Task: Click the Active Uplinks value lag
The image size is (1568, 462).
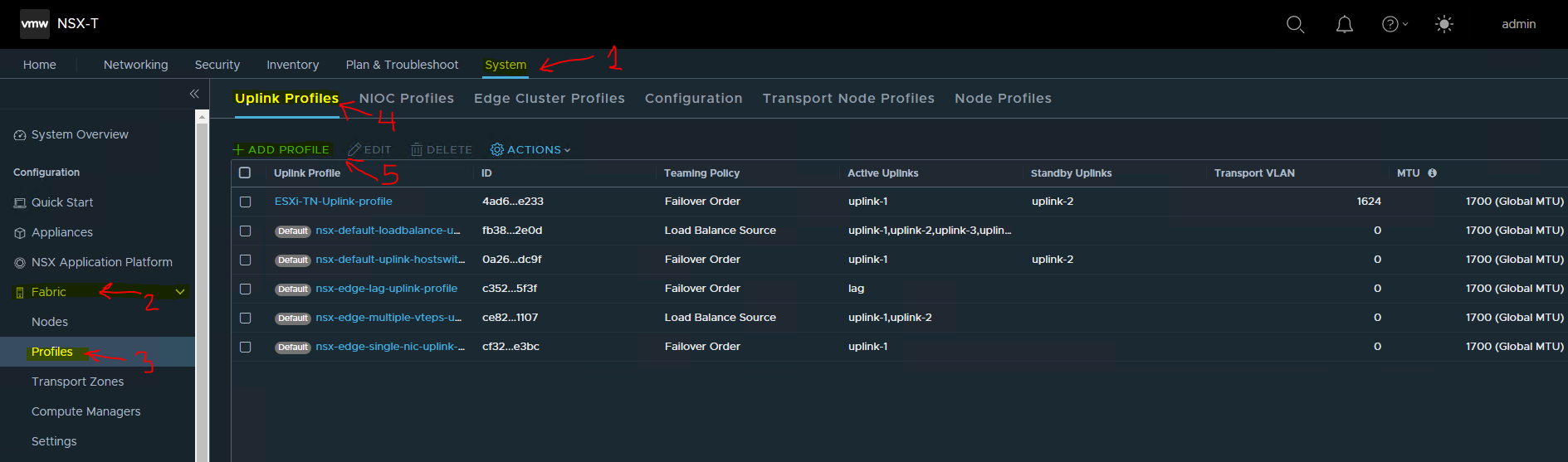Action: click(x=856, y=289)
